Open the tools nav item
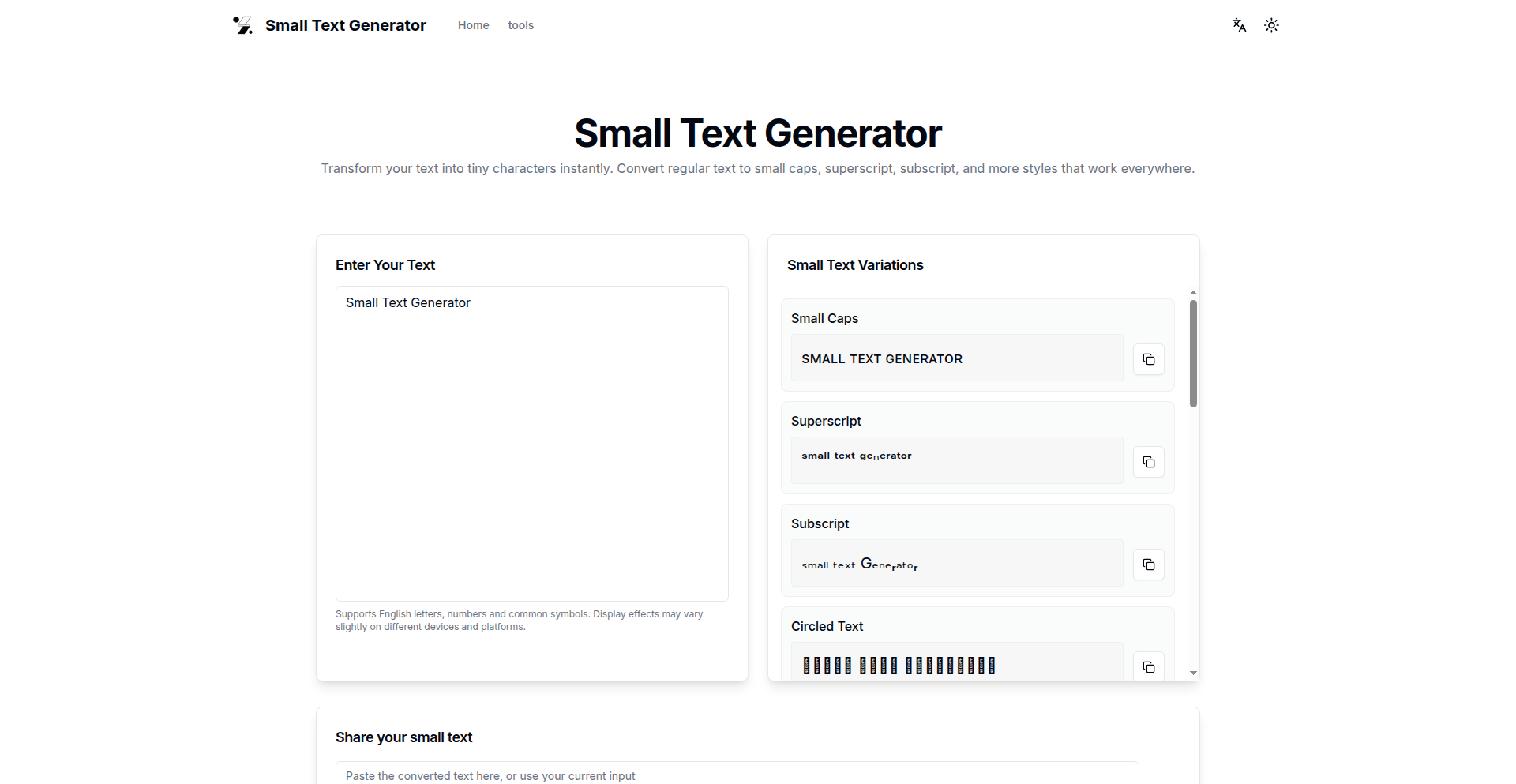 pos(520,25)
